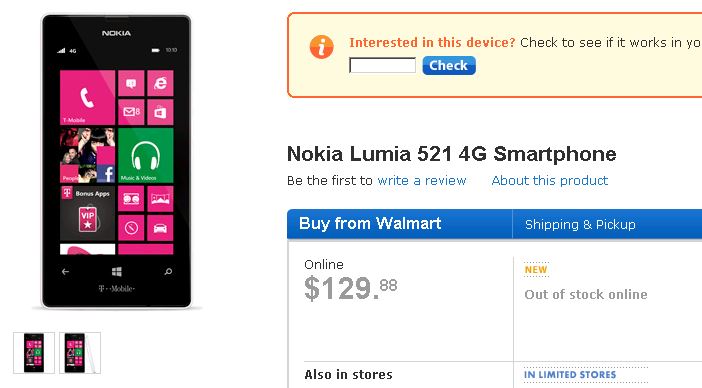Select the Buy from Walmart tab
The image size is (702, 388).
pyautogui.click(x=399, y=224)
